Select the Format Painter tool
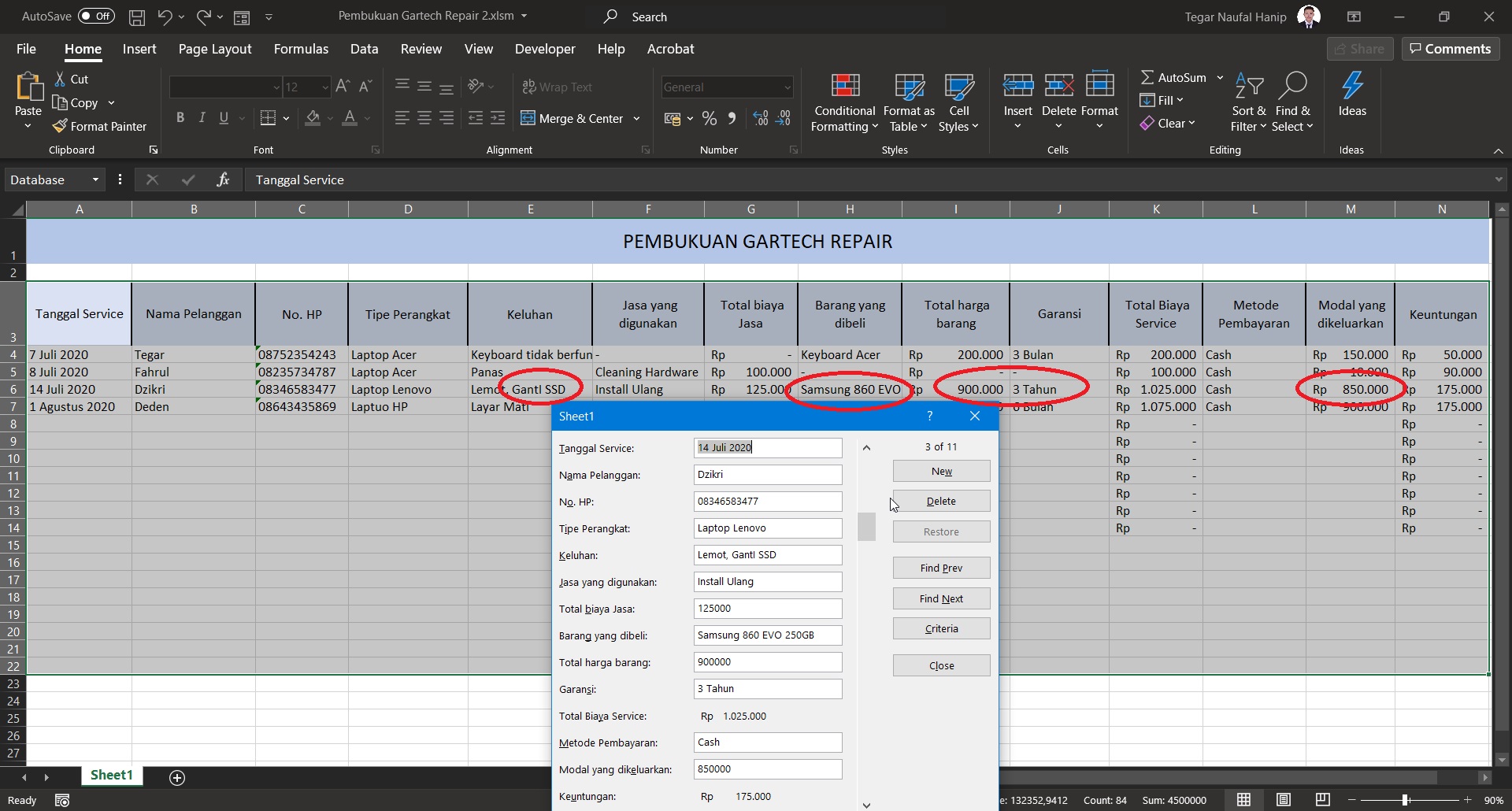Viewport: 1512px width, 811px height. pos(100,126)
